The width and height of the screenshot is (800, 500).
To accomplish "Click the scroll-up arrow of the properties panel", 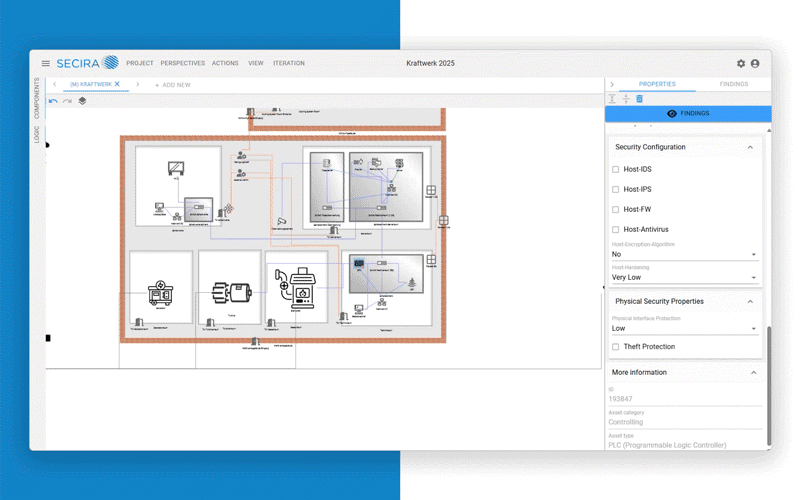I will pos(769,131).
